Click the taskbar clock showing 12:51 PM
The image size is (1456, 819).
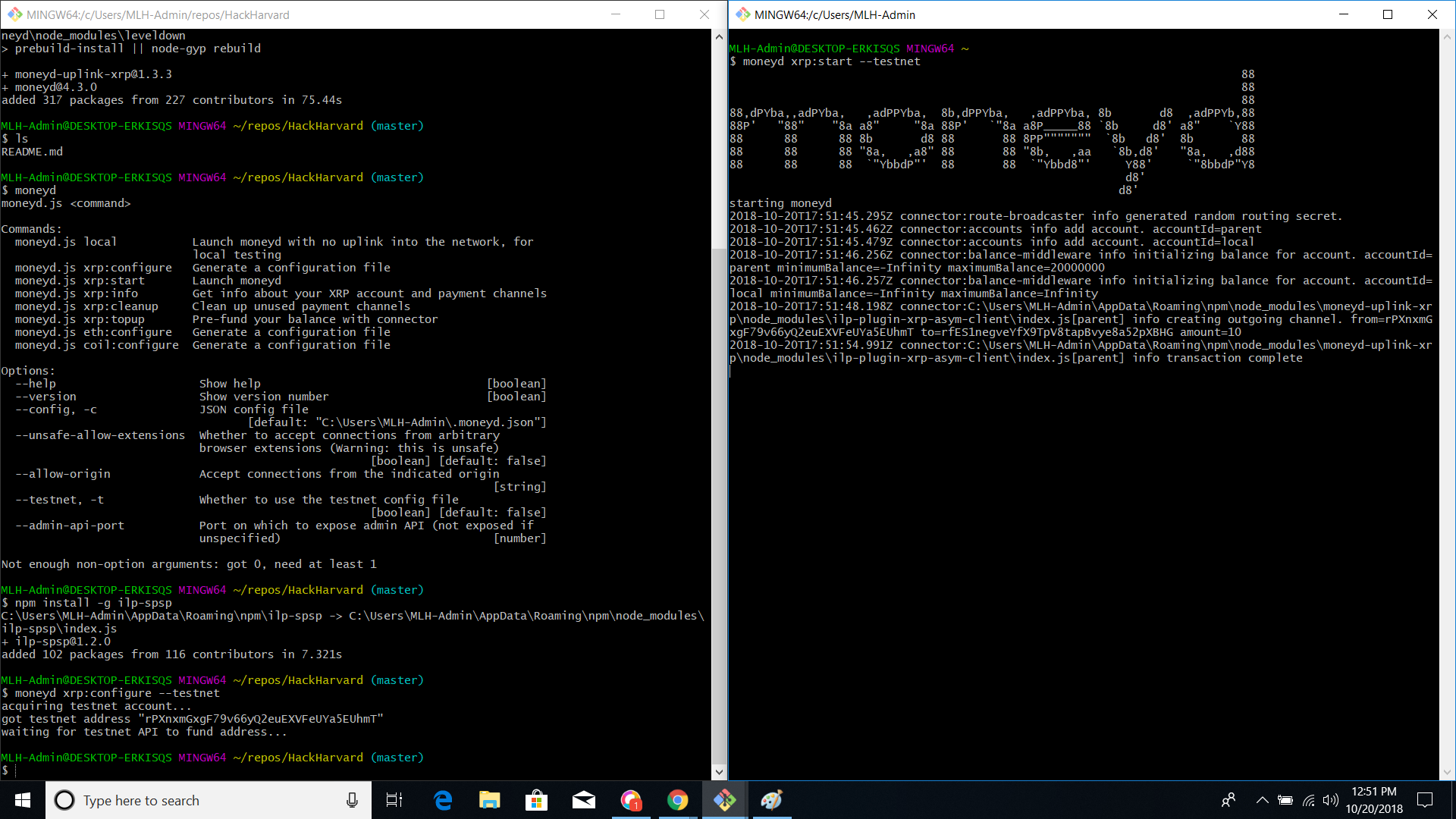(1374, 800)
